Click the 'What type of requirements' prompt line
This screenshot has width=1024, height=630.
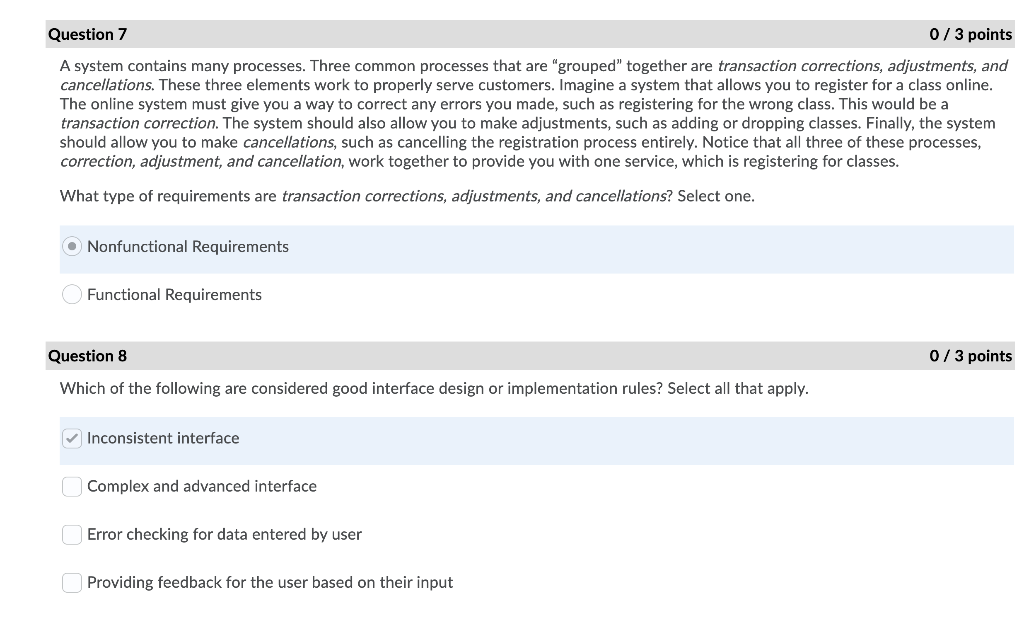coord(407,197)
